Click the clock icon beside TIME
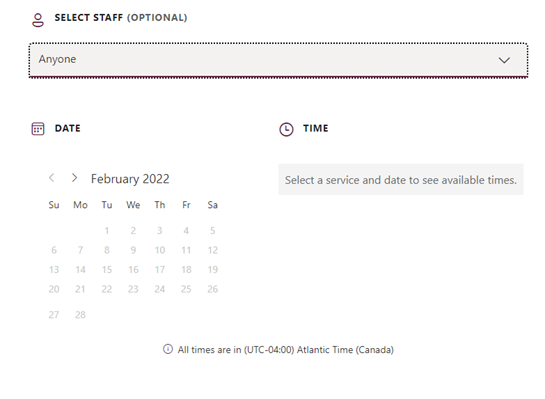Screen dimensions: 545x399 pos(286,129)
